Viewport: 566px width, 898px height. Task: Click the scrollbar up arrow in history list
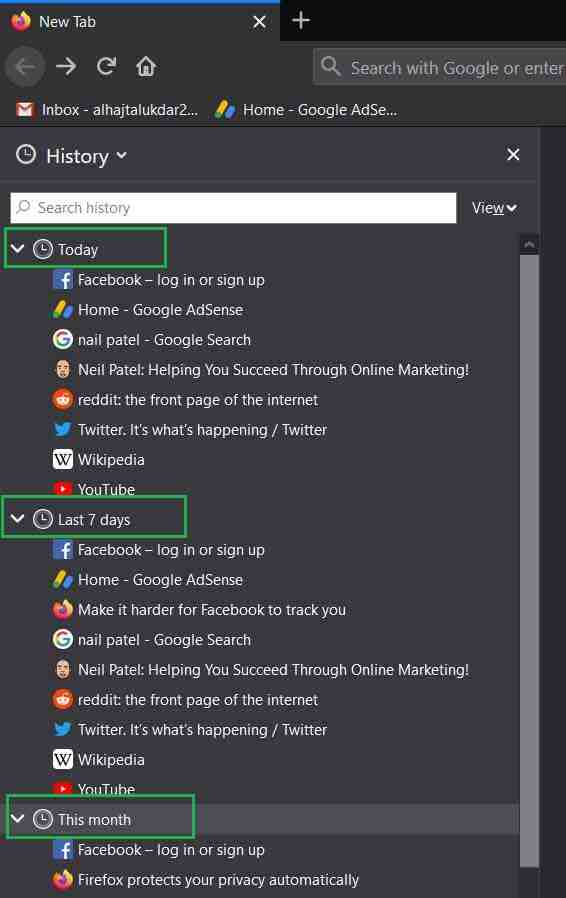pos(529,245)
